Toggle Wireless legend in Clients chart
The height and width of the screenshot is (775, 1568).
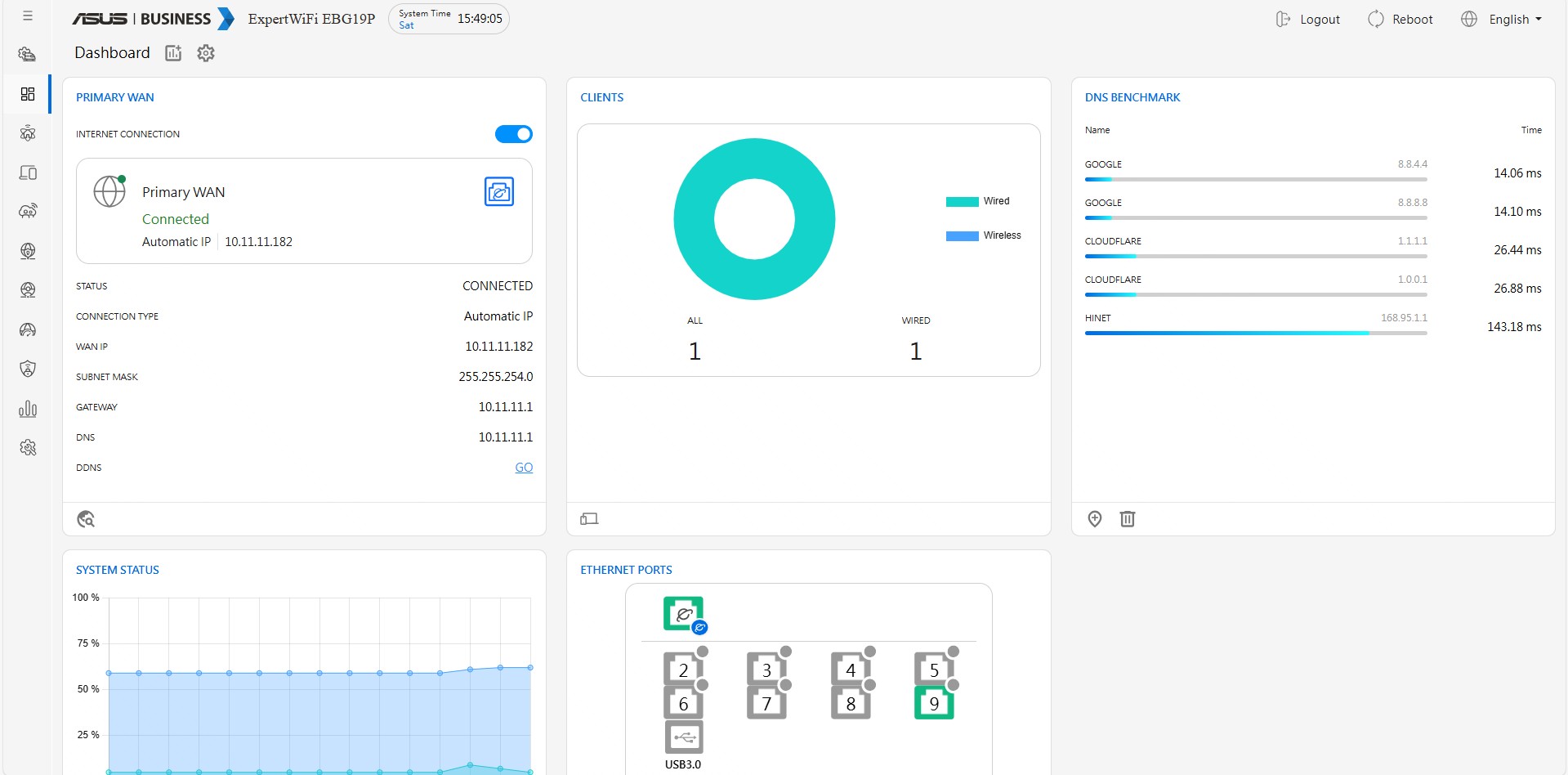[983, 235]
